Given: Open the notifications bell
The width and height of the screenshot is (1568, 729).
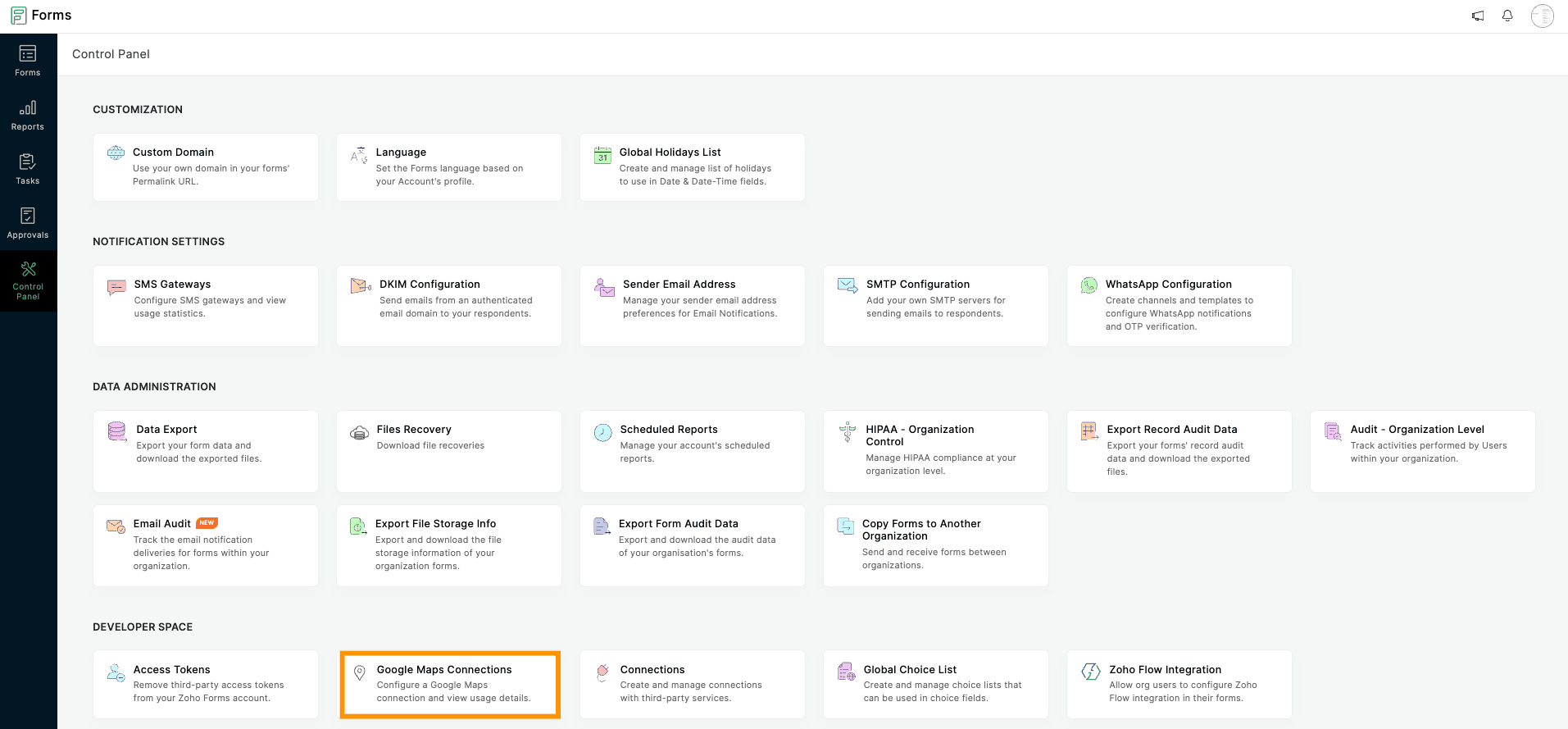Looking at the screenshot, I should [x=1507, y=16].
